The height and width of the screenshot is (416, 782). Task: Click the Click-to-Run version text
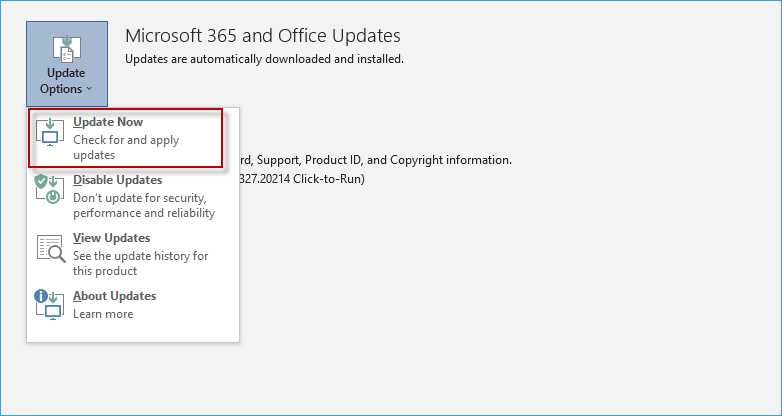[303, 179]
